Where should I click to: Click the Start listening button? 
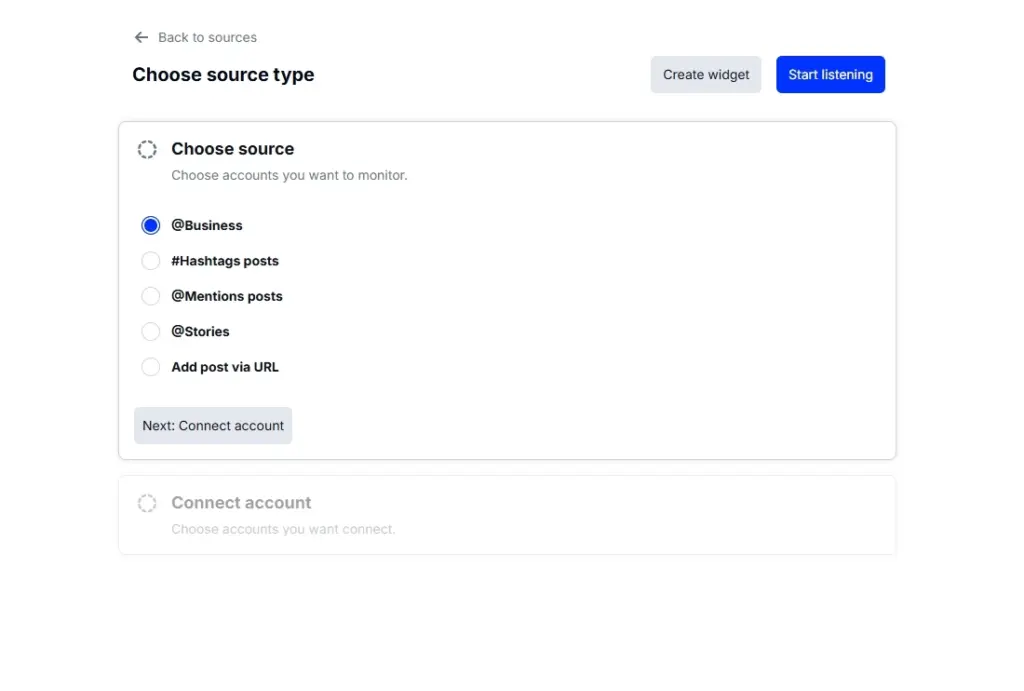pyautogui.click(x=830, y=74)
